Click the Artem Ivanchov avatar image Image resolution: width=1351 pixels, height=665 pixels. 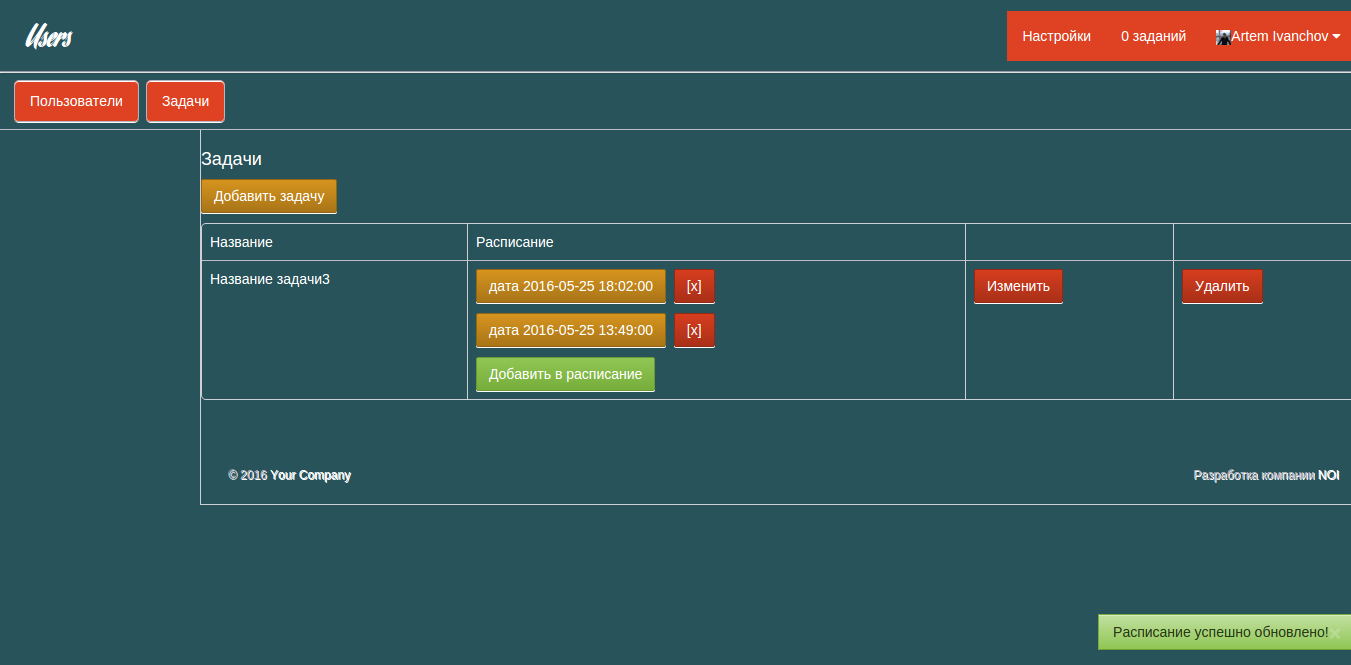(x=1222, y=37)
